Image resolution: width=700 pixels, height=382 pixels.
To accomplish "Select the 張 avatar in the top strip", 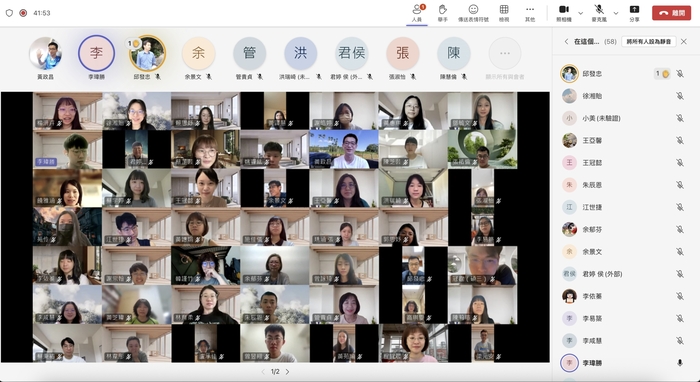I will pos(403,54).
